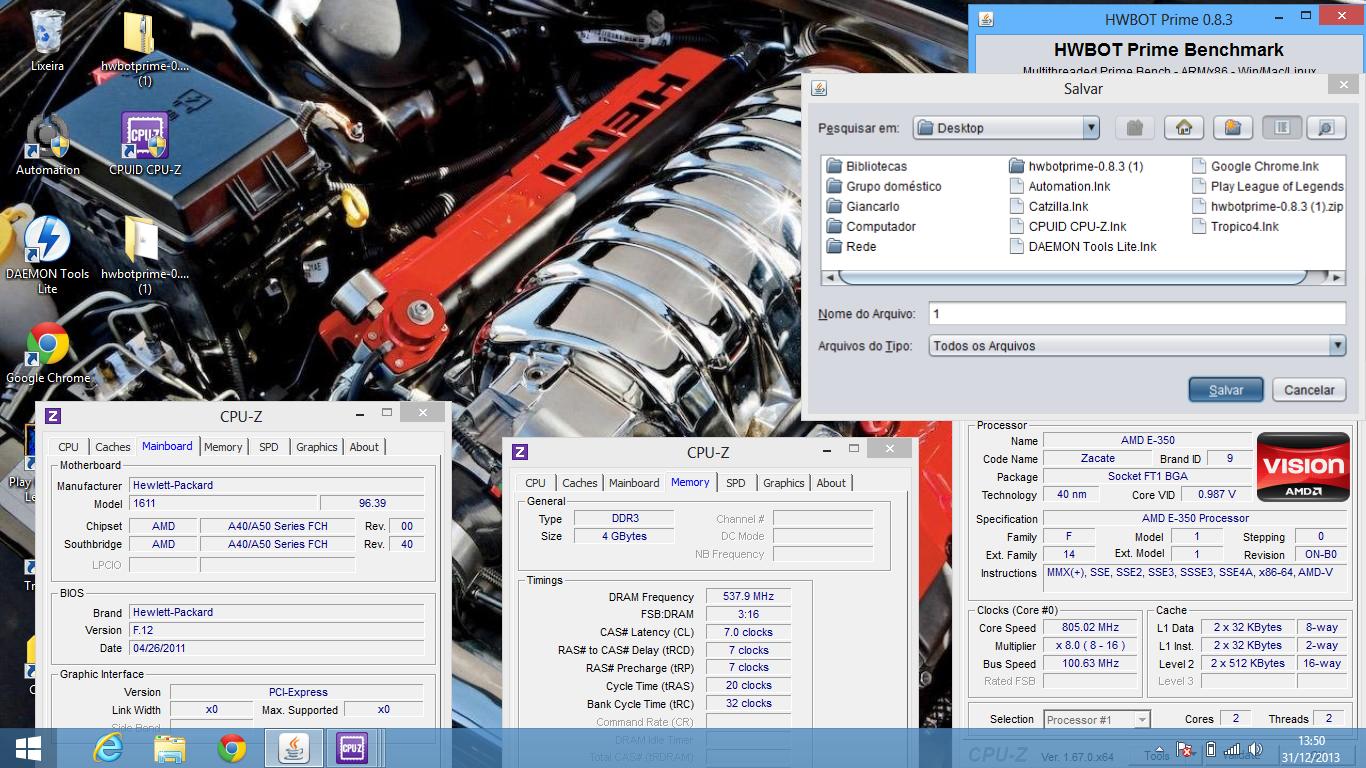The image size is (1366, 768).
Task: Click the Windows Start button
Action: [x=28, y=748]
